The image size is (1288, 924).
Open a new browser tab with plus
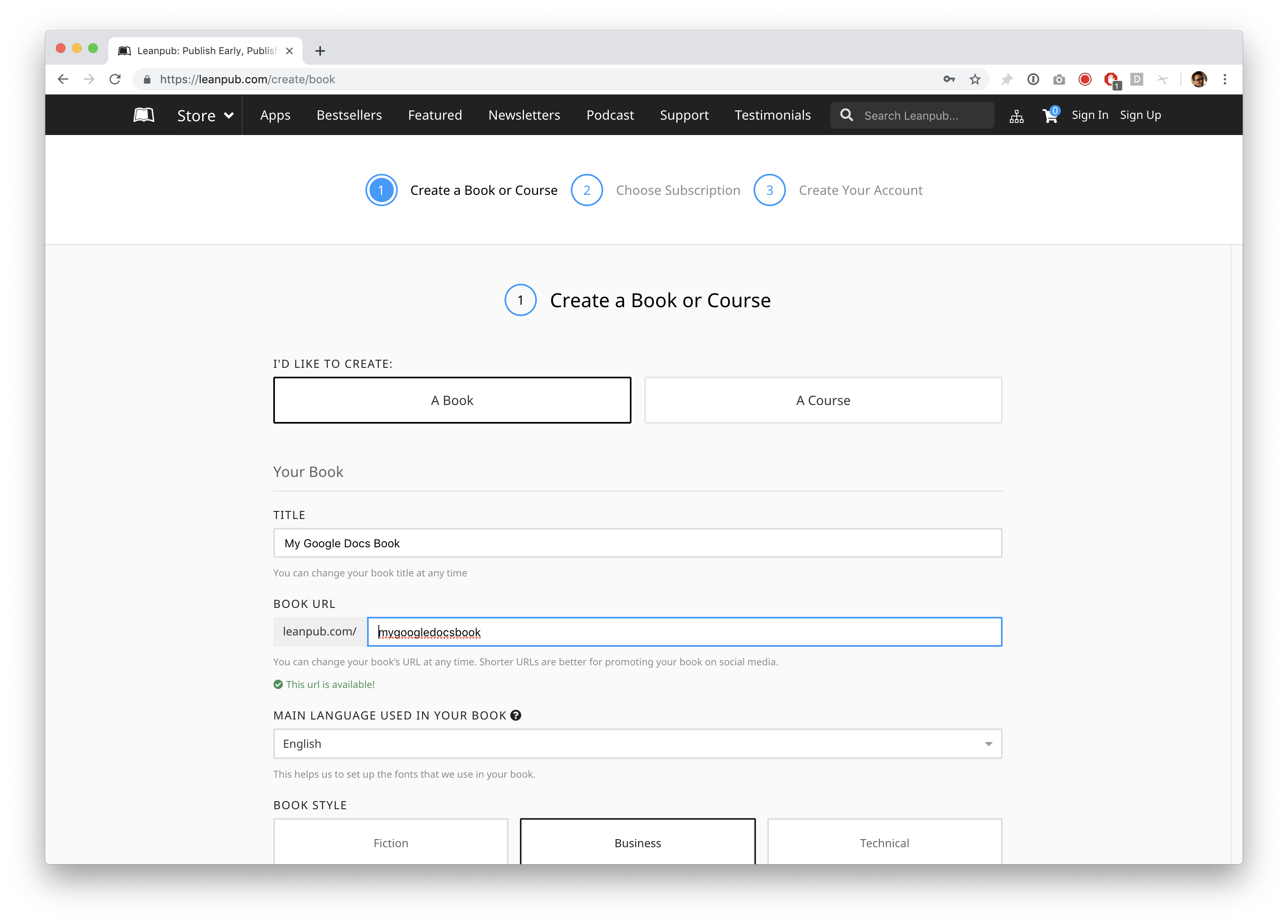pyautogui.click(x=320, y=51)
